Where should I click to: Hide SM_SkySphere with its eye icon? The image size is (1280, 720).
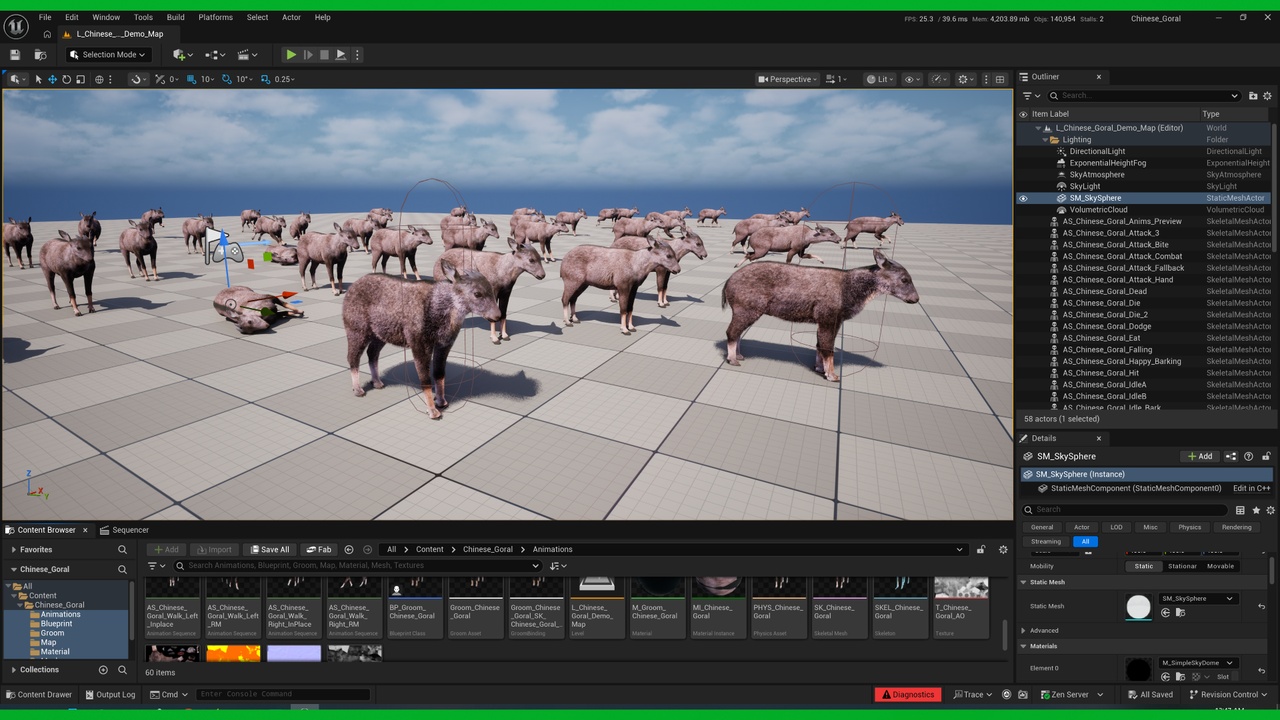pos(1023,198)
